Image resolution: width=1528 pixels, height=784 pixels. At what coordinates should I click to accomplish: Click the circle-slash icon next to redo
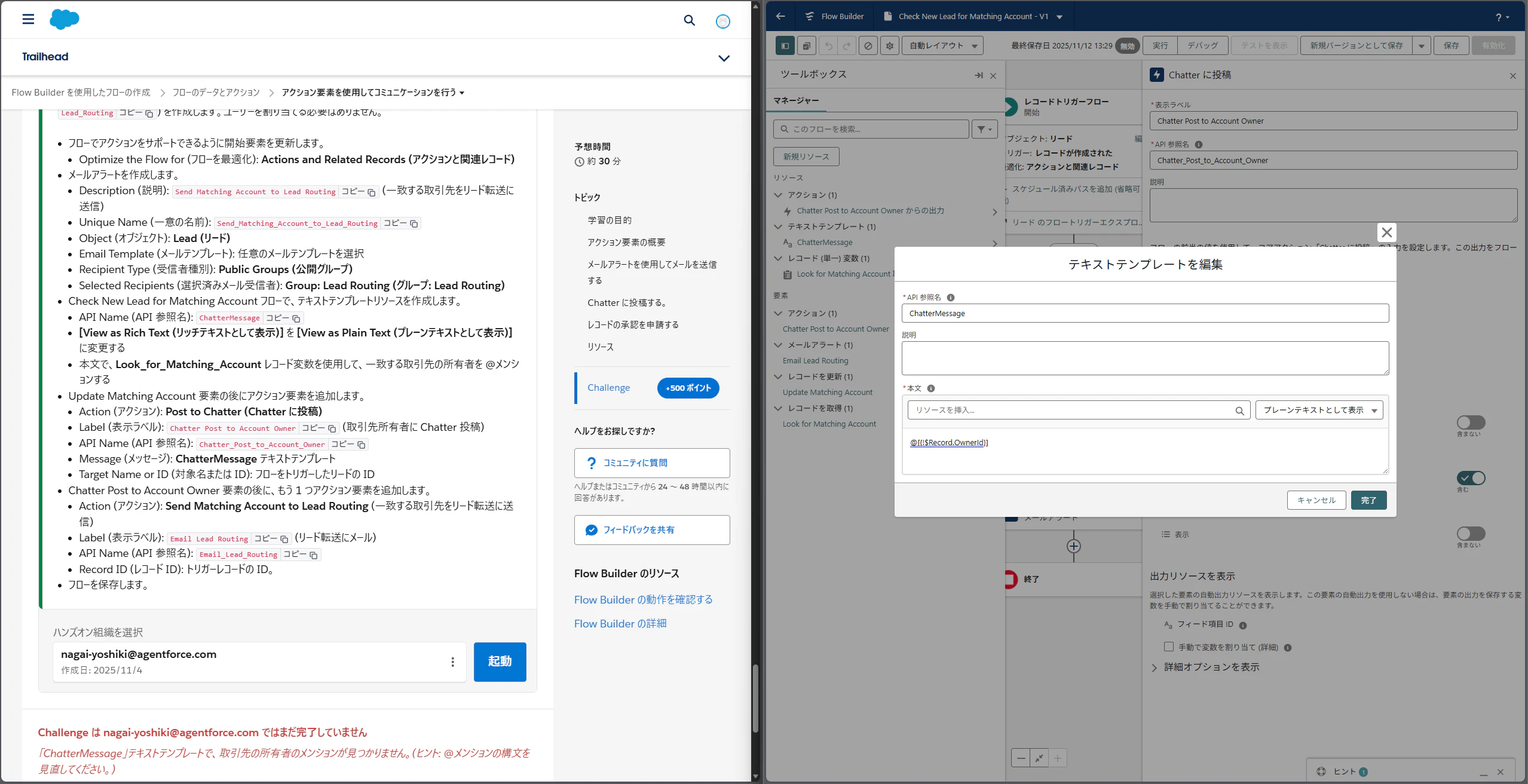click(868, 45)
